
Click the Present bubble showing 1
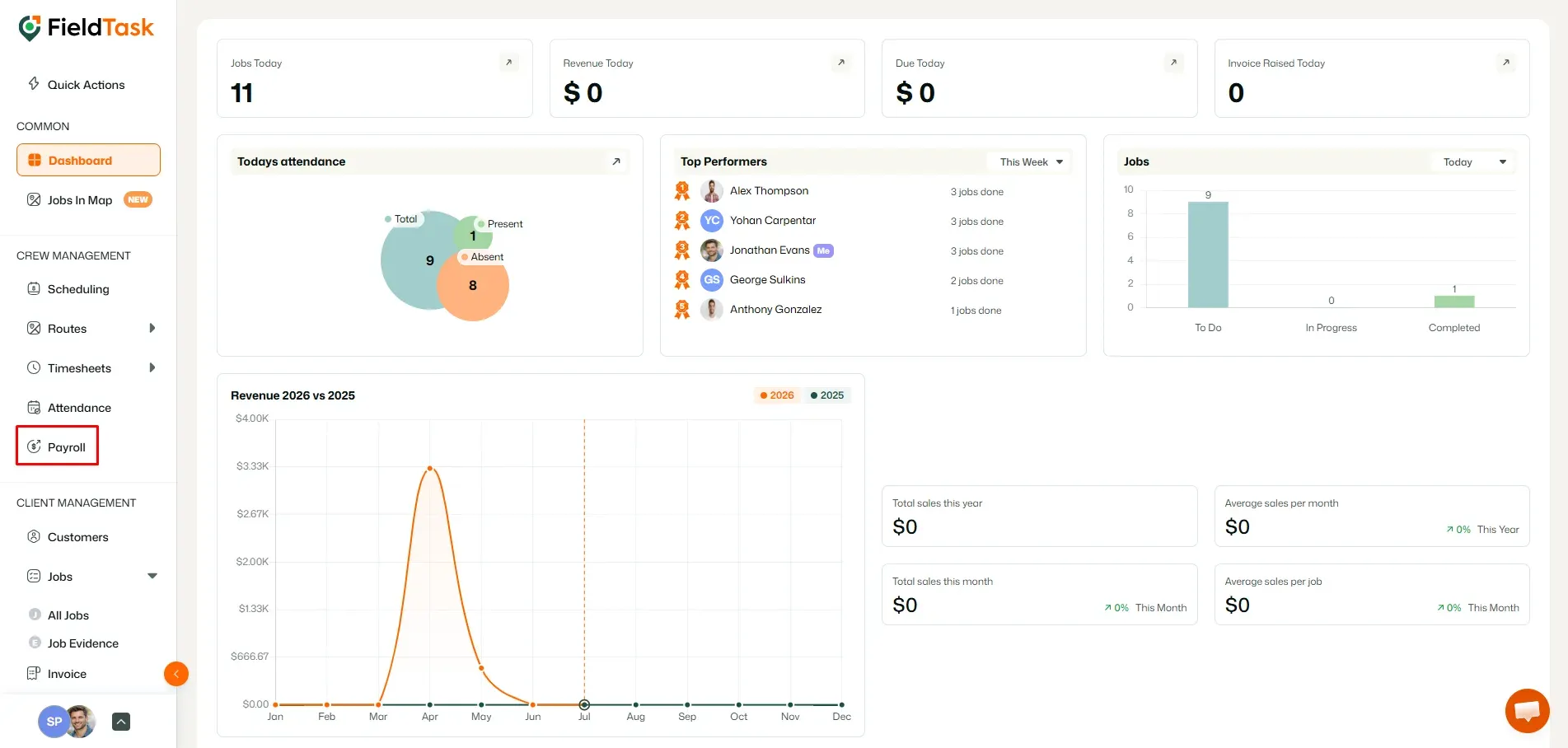473,236
